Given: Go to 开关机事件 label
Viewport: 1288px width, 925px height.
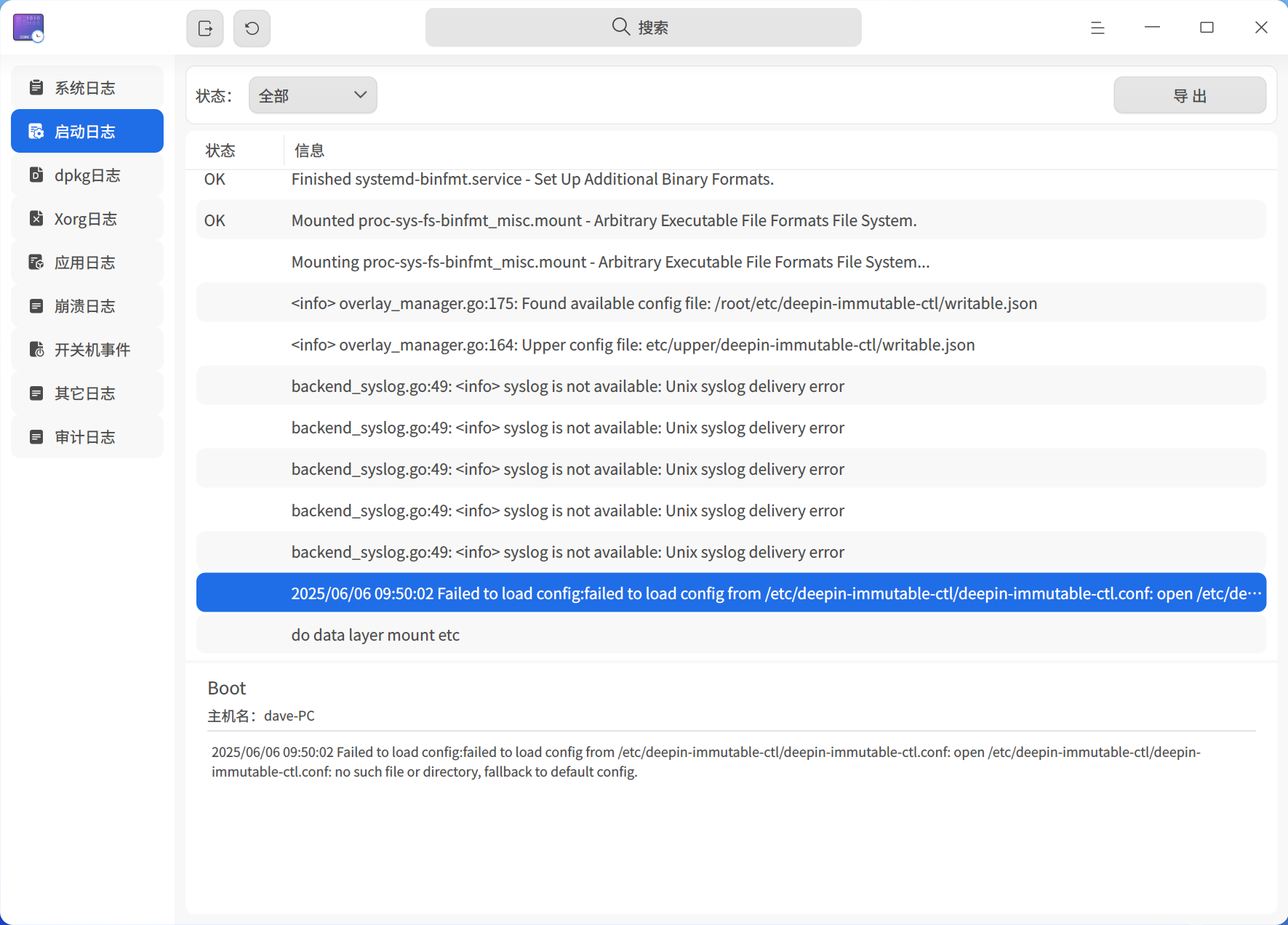Looking at the screenshot, I should coord(92,350).
